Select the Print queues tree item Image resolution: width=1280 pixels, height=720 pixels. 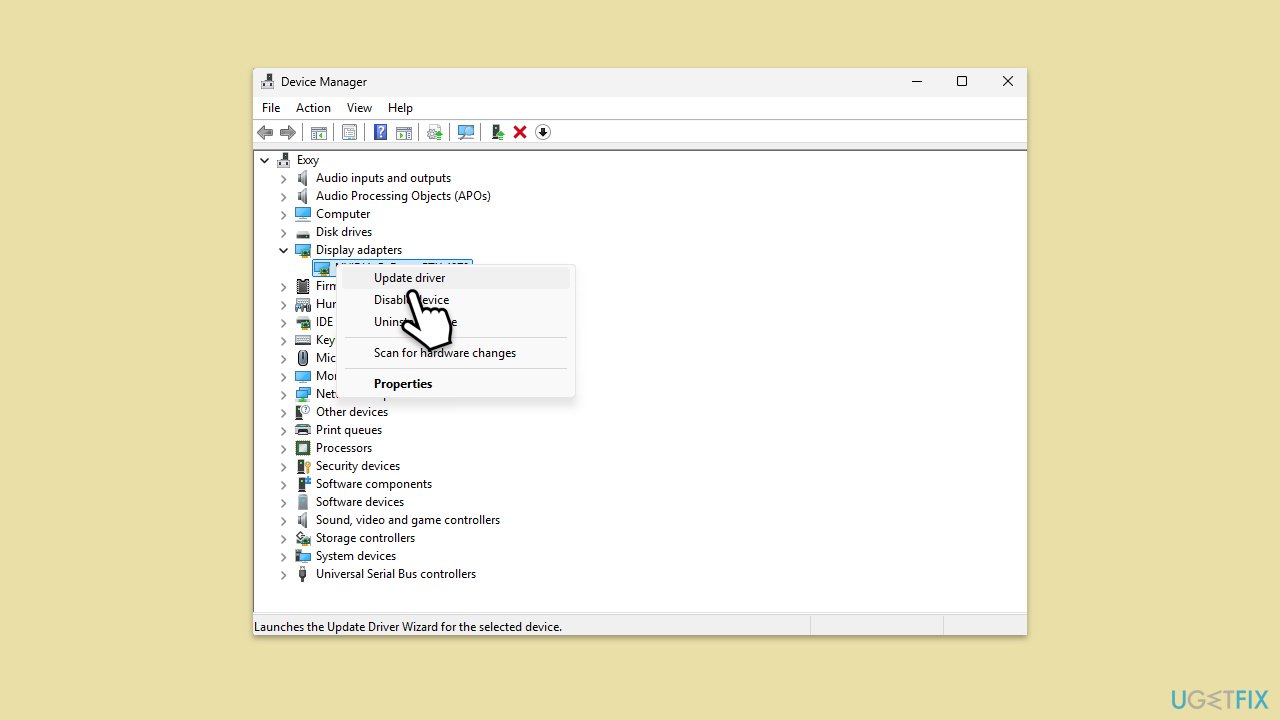(x=348, y=430)
